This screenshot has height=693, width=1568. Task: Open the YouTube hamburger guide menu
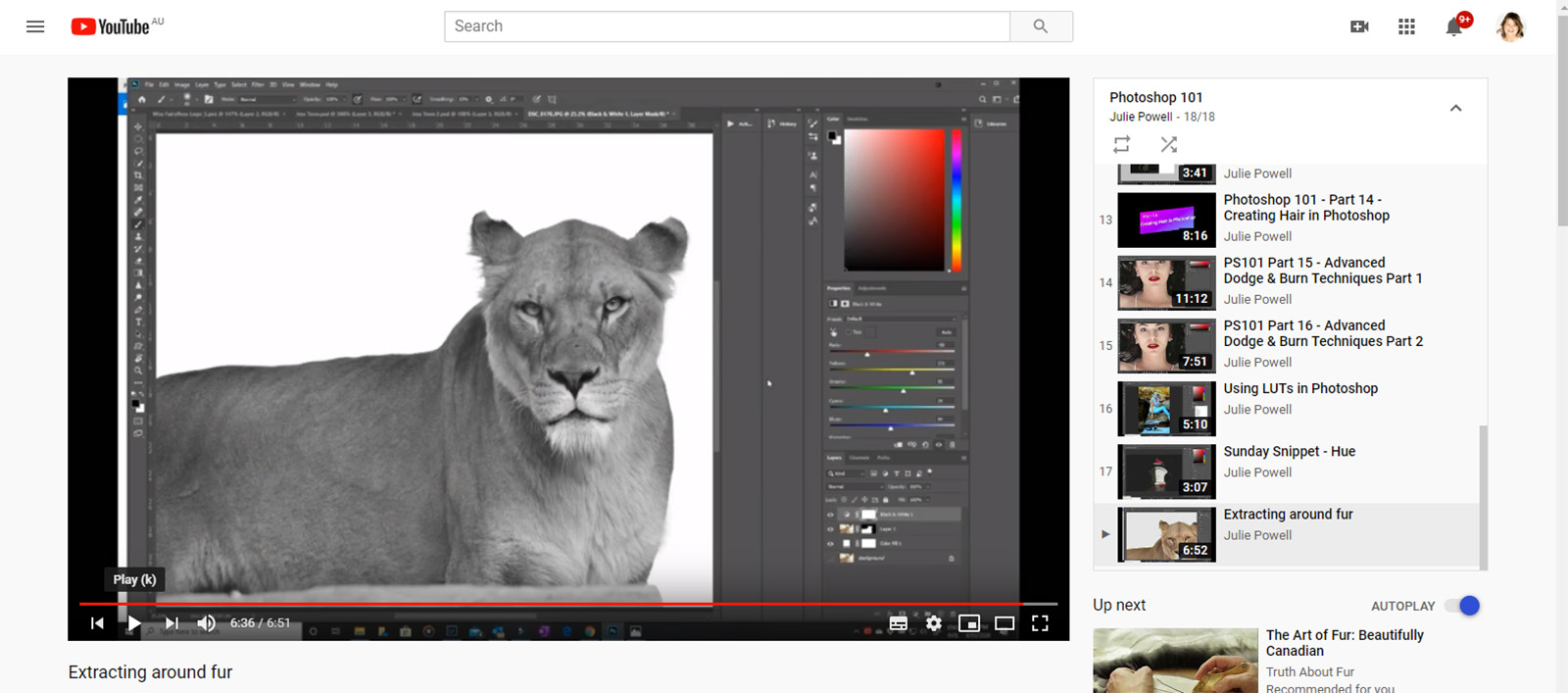(x=35, y=26)
